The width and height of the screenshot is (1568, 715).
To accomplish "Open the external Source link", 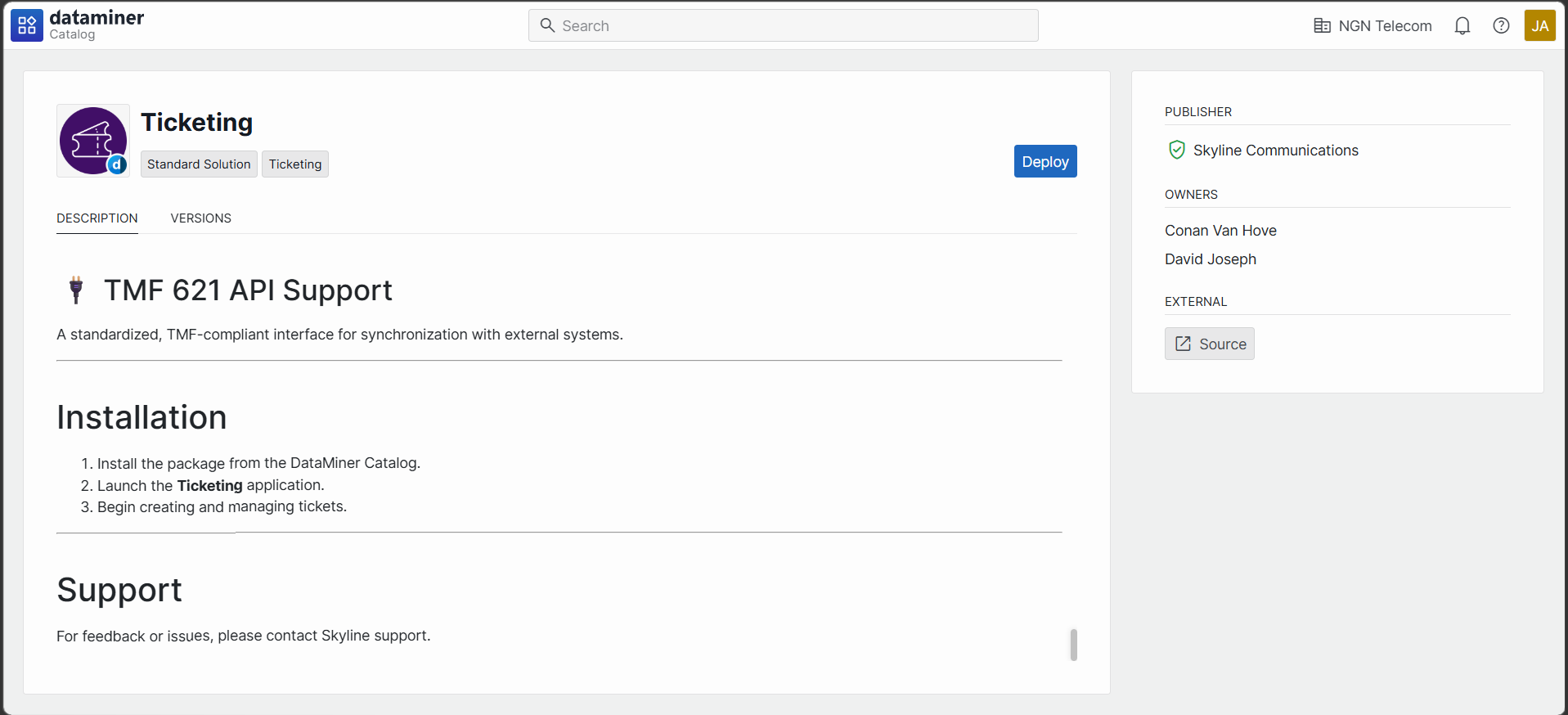I will click(1209, 344).
